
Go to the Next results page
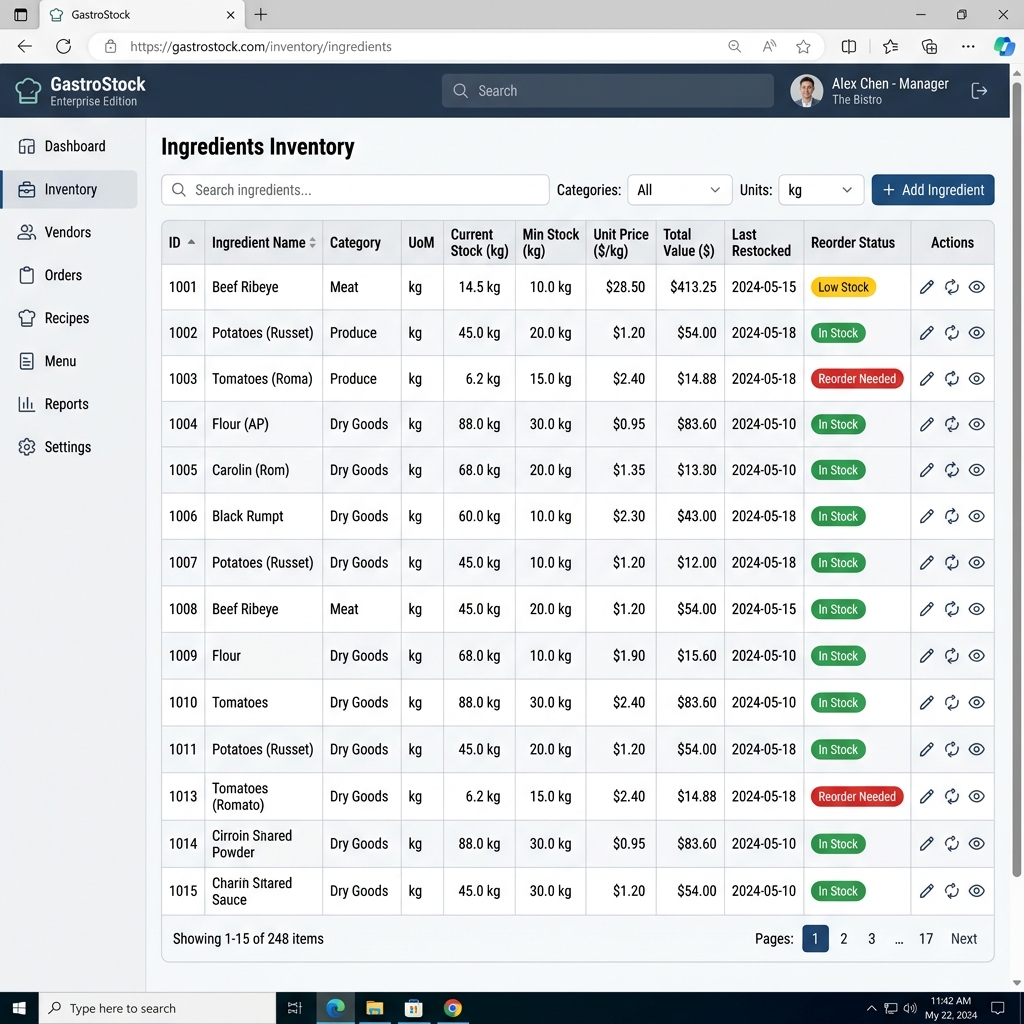(x=963, y=938)
